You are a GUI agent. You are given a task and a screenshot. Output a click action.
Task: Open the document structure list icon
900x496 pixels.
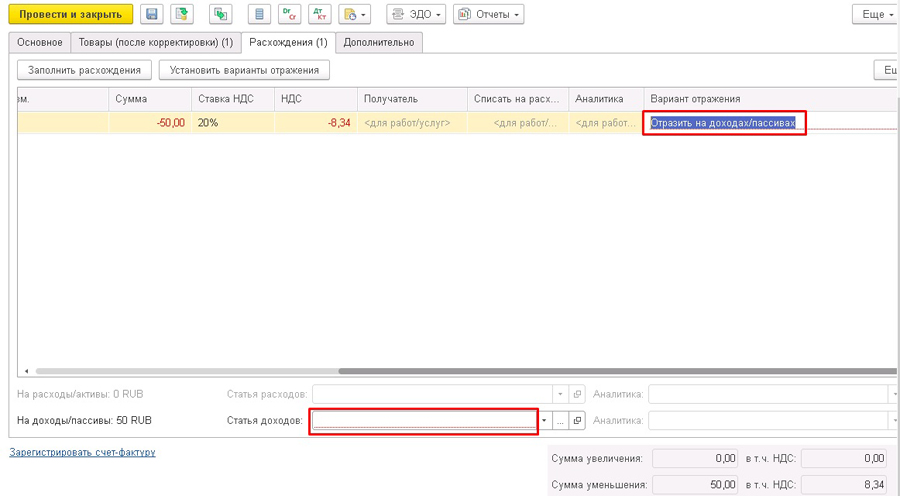click(x=258, y=15)
